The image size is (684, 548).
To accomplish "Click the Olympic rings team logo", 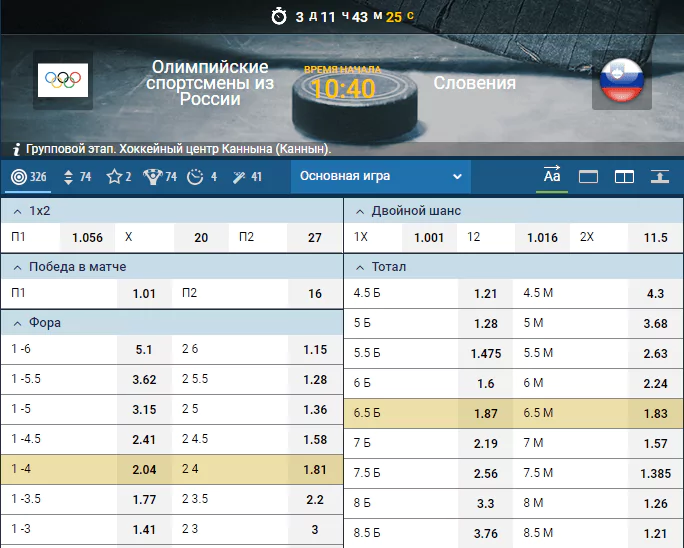I will click(63, 80).
